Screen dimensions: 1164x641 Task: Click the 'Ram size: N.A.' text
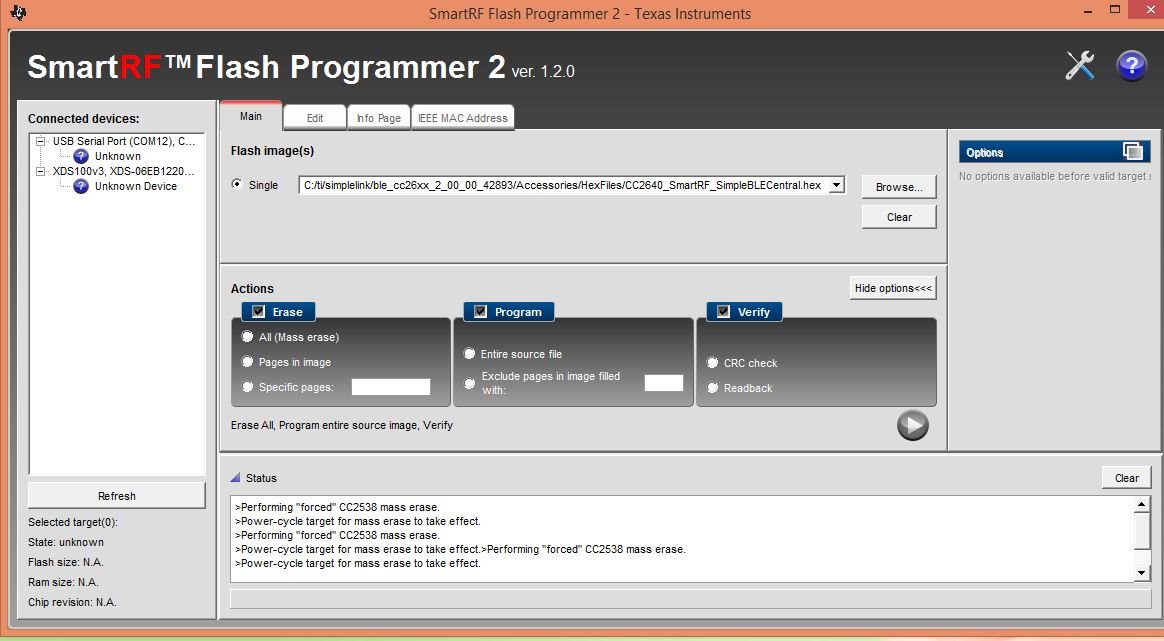63,582
